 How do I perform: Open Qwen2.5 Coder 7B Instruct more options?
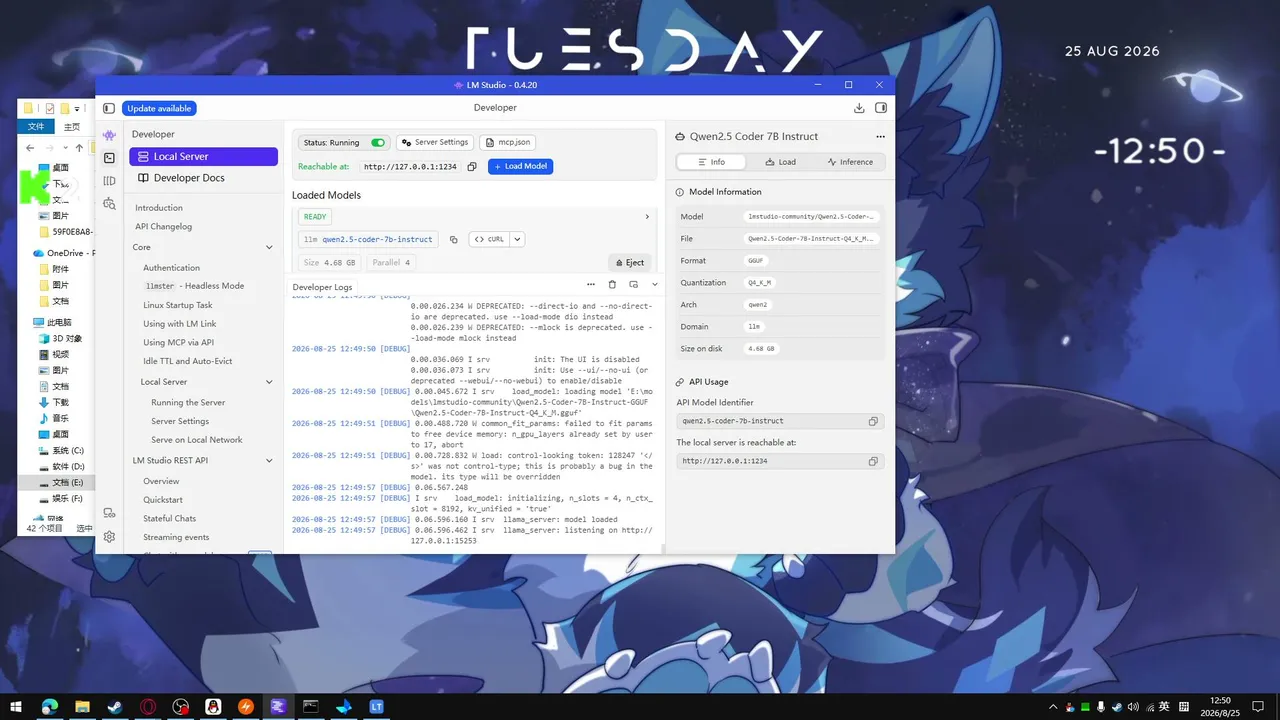pos(880,137)
